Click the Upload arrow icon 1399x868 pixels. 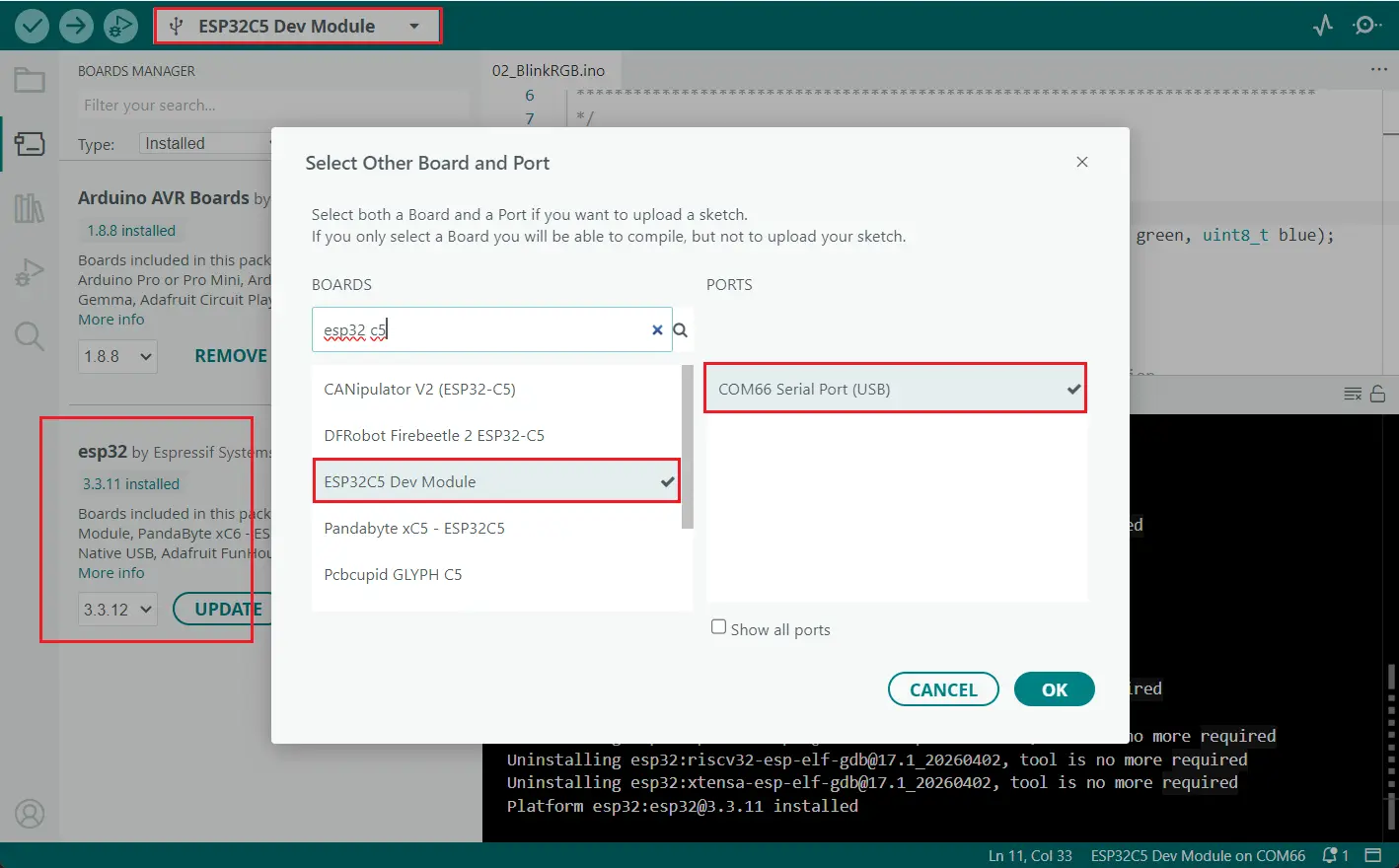pyautogui.click(x=76, y=26)
